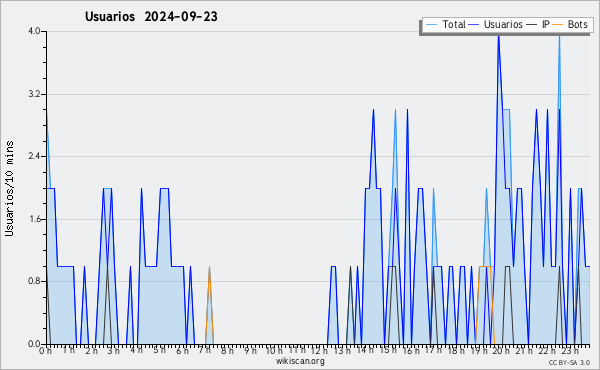Viewport: 600px width, 370px height.
Task: Click the '1 h' x-axis label
Action: pyautogui.click(x=68, y=350)
